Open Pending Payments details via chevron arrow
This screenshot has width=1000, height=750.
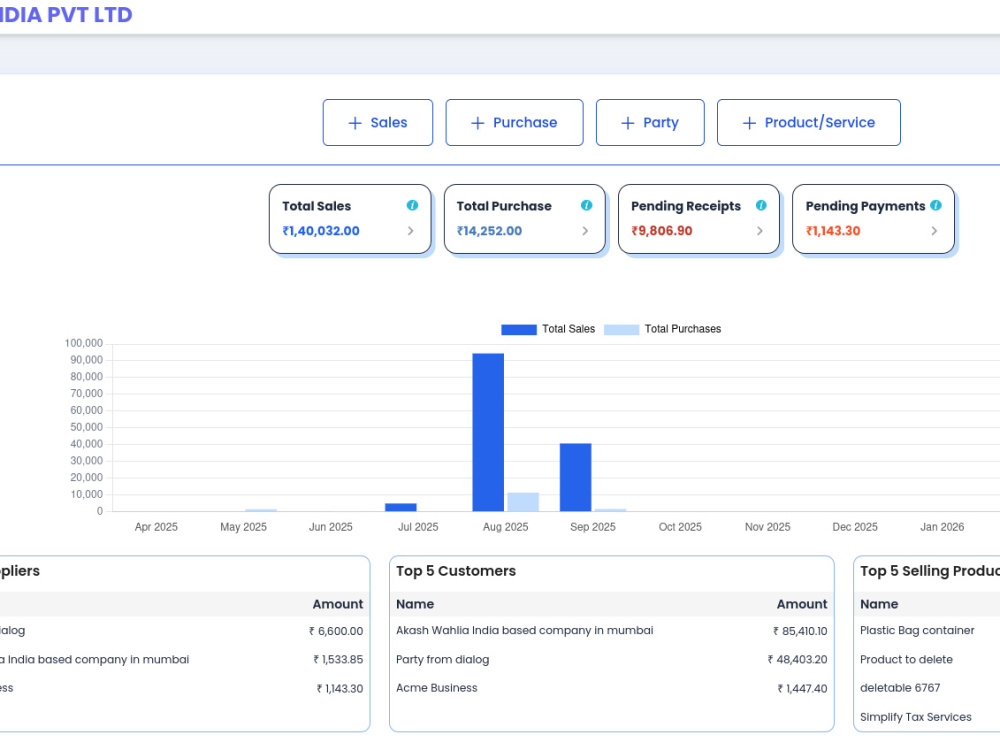tap(934, 231)
